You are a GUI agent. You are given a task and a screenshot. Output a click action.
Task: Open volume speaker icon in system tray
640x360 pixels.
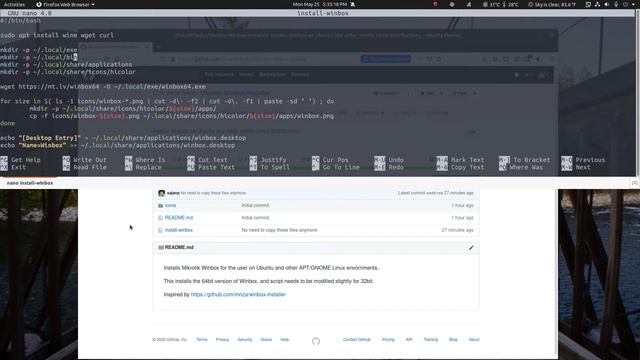tap(607, 4)
